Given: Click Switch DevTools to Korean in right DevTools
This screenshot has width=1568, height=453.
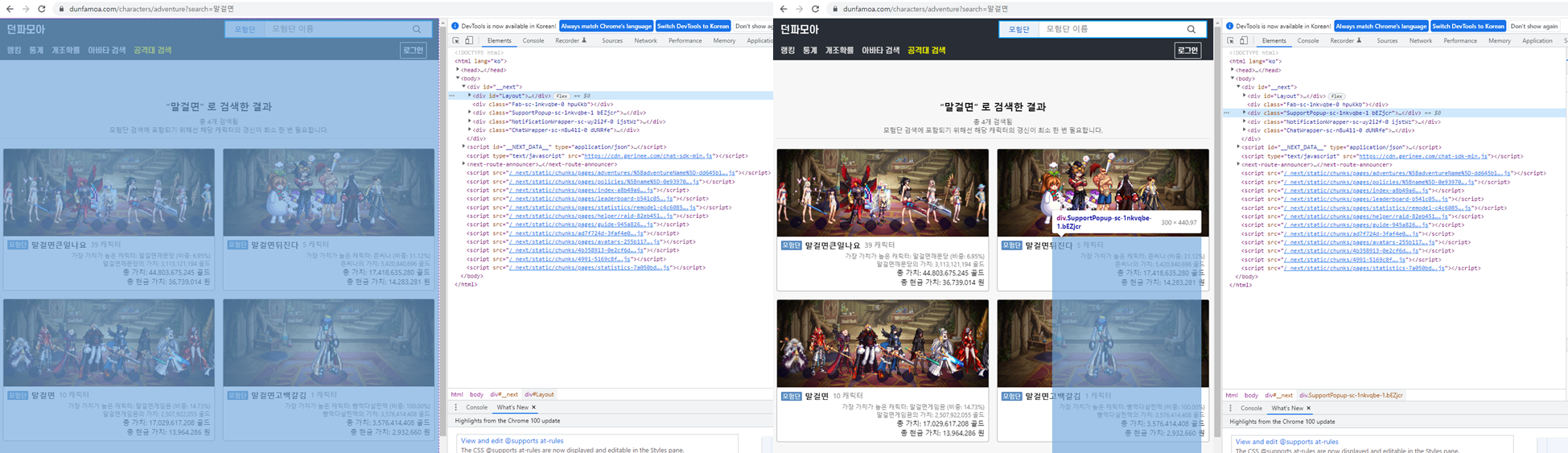Looking at the screenshot, I should (1468, 26).
